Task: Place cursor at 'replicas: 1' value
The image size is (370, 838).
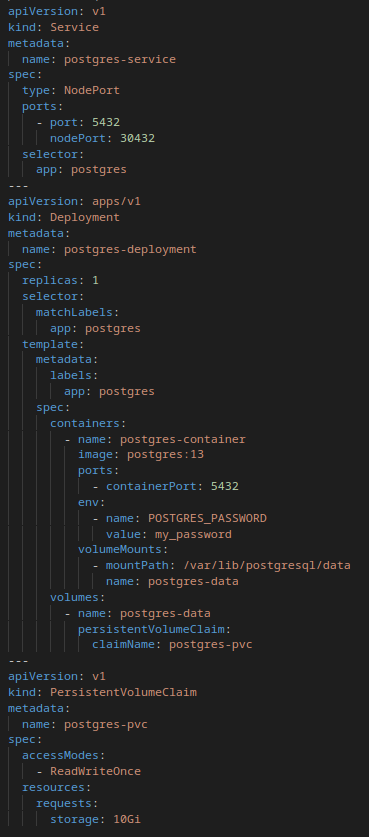Action: pyautogui.click(x=95, y=281)
